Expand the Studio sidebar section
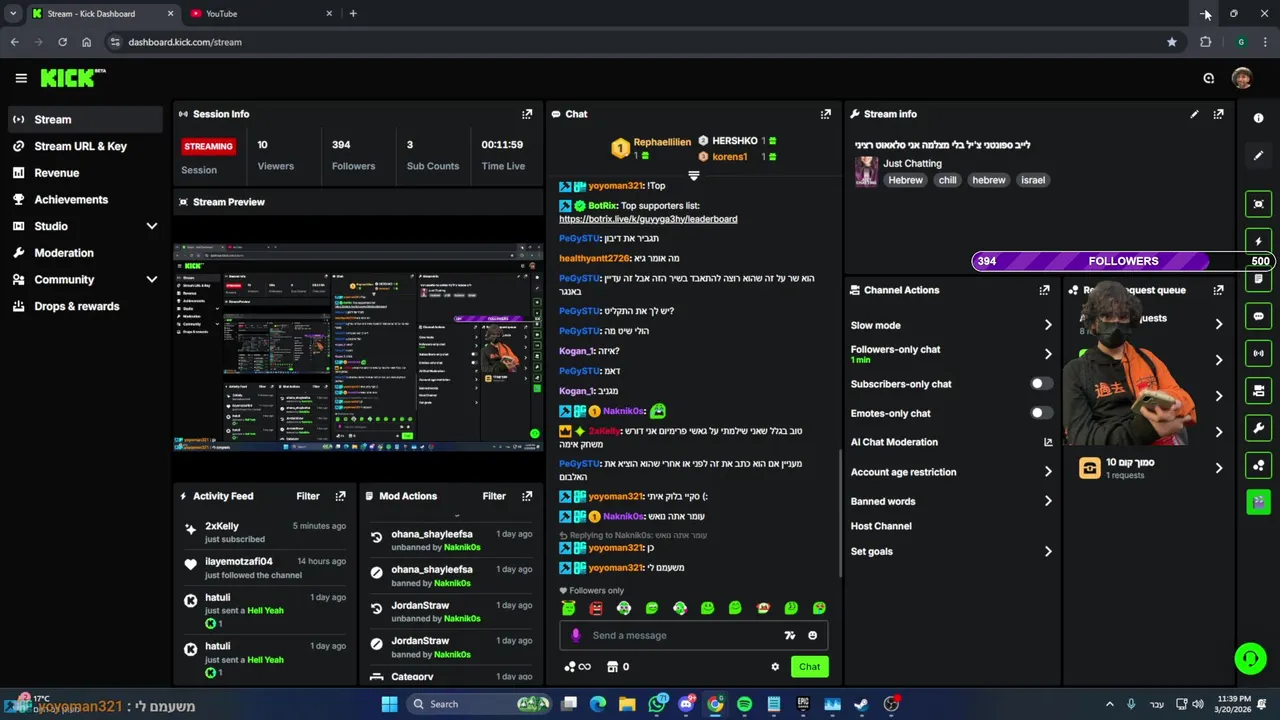The image size is (1280, 720). coord(85,226)
